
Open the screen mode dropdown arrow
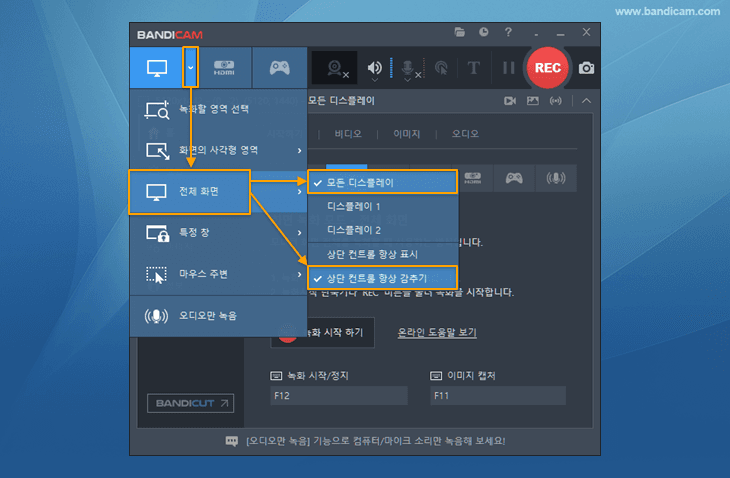pos(190,68)
